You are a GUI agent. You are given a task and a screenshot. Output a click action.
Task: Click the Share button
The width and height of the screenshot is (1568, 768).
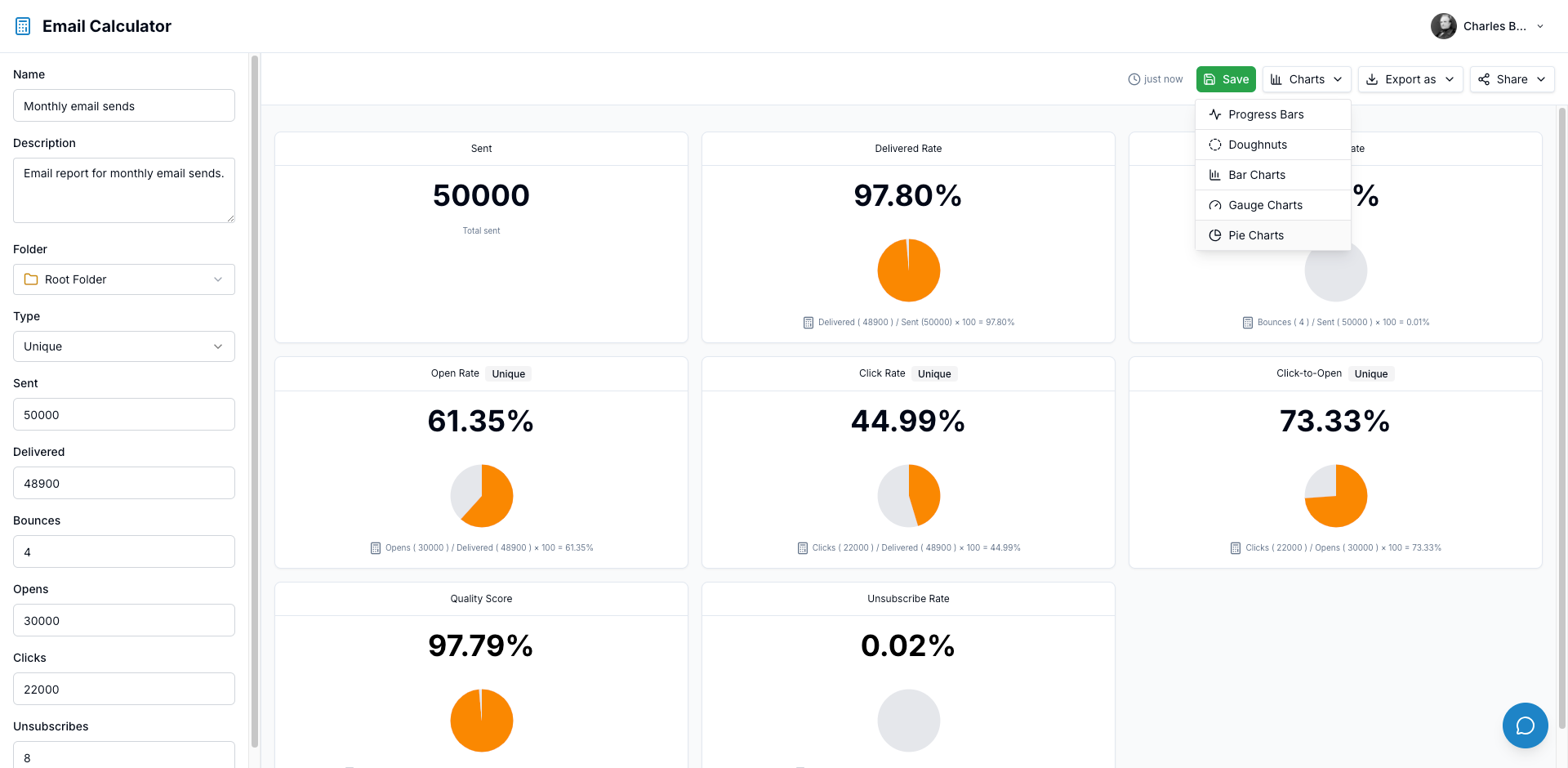tap(1512, 79)
